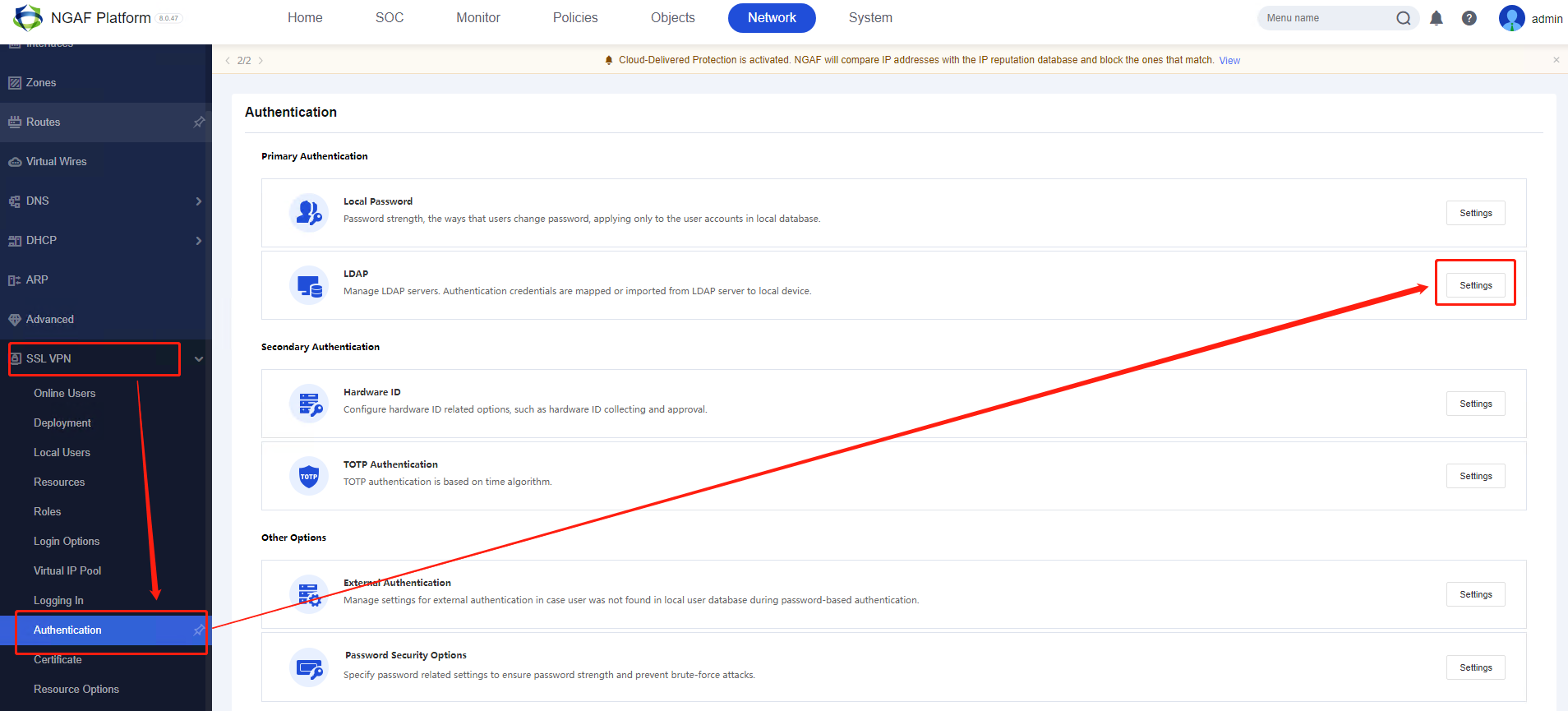
Task: Select the Network tab
Action: tap(772, 18)
